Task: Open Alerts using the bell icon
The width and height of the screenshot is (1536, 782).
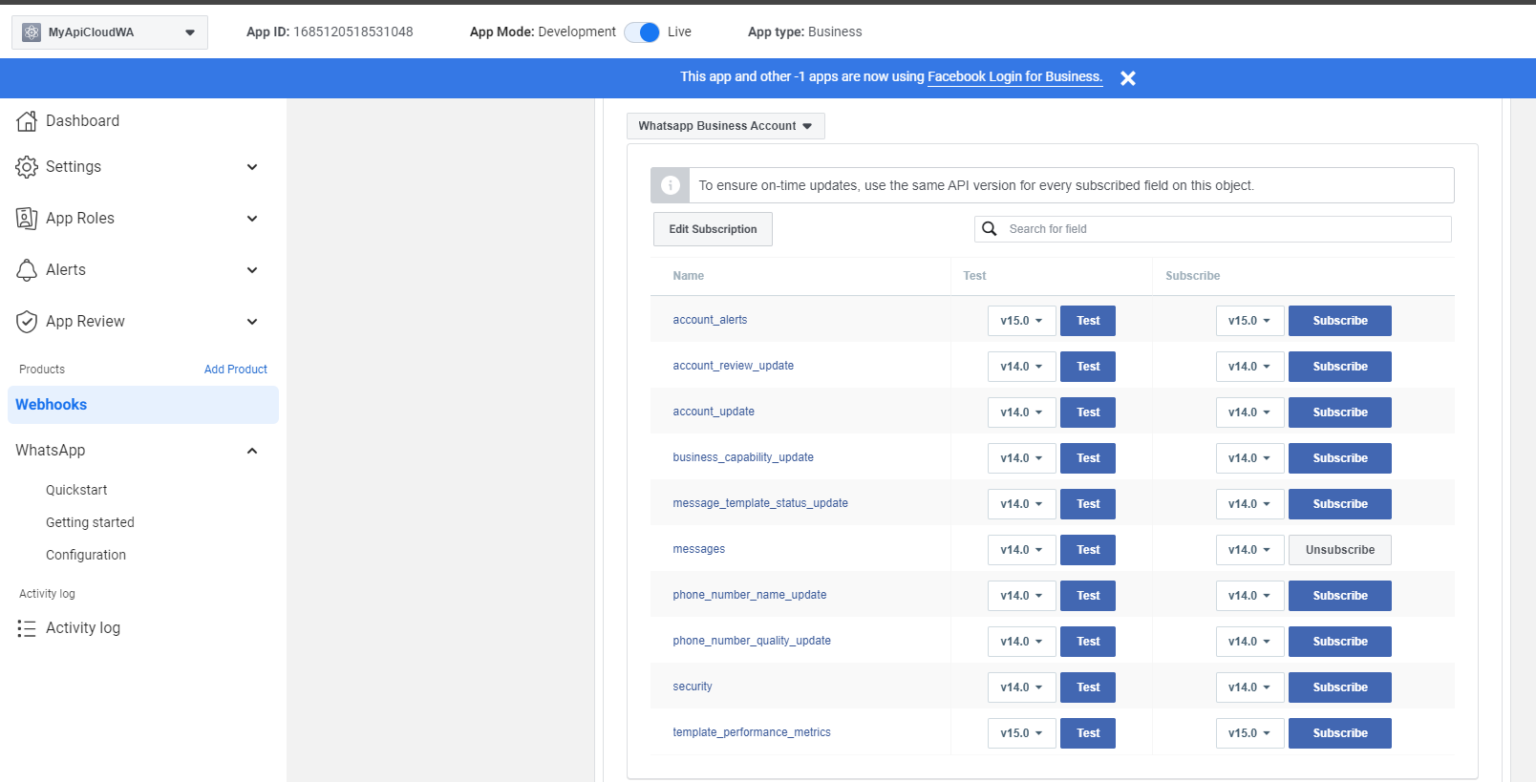Action: (25, 269)
